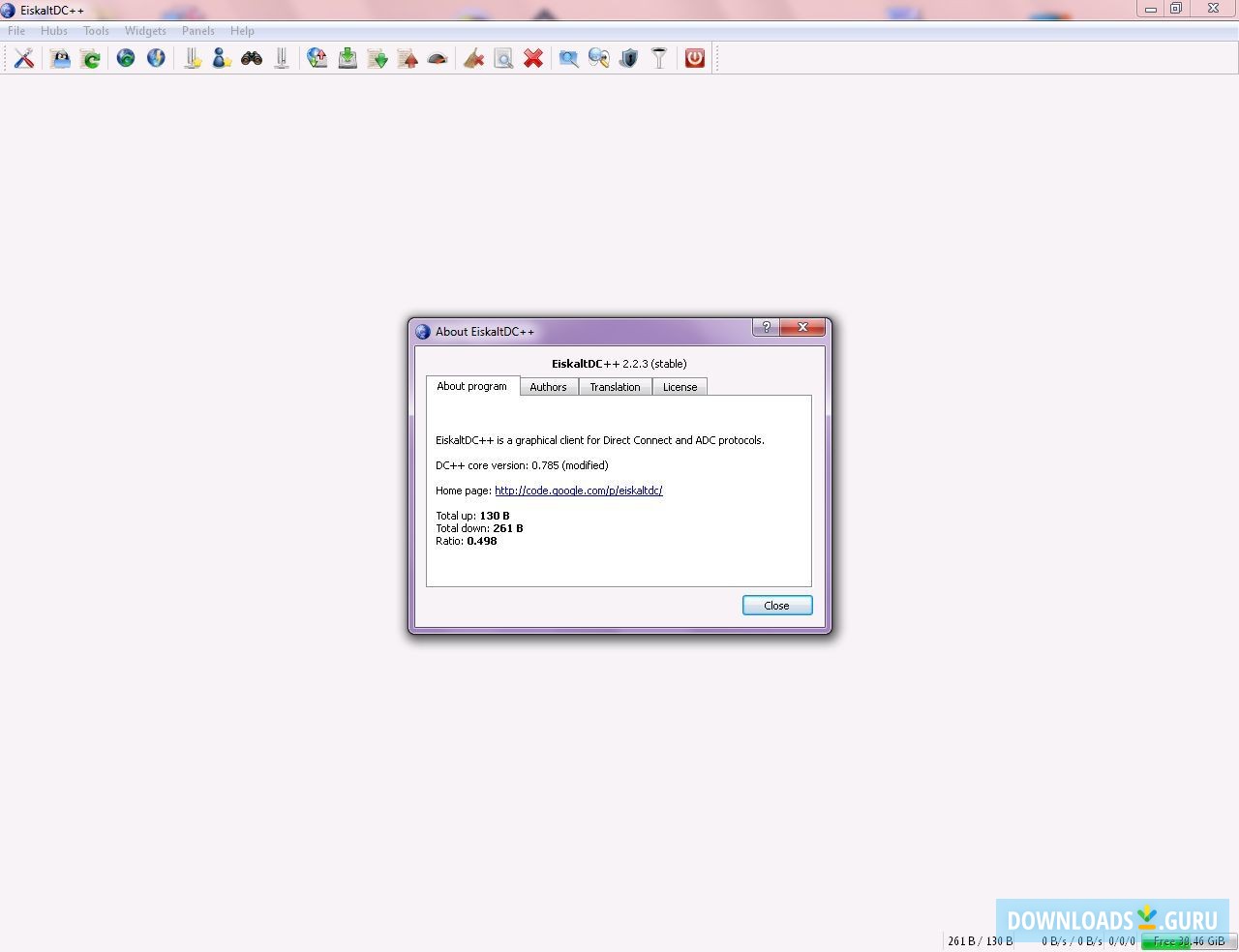Click the shield AntiSpam icon
Image resolution: width=1239 pixels, height=952 pixels.
click(629, 58)
